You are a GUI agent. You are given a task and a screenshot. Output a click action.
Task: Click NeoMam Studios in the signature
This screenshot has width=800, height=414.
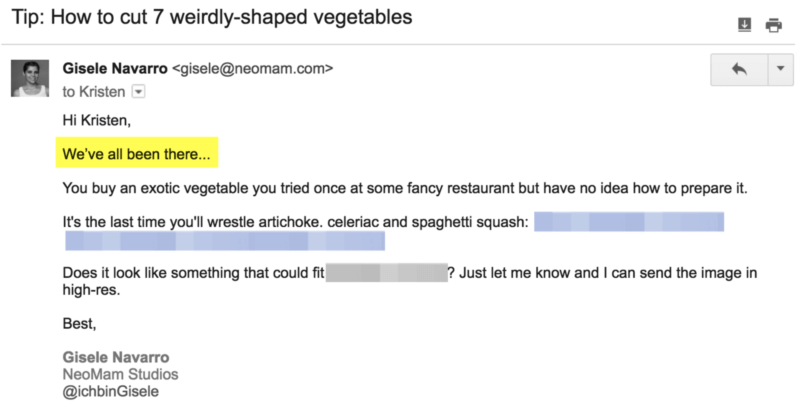point(122,374)
